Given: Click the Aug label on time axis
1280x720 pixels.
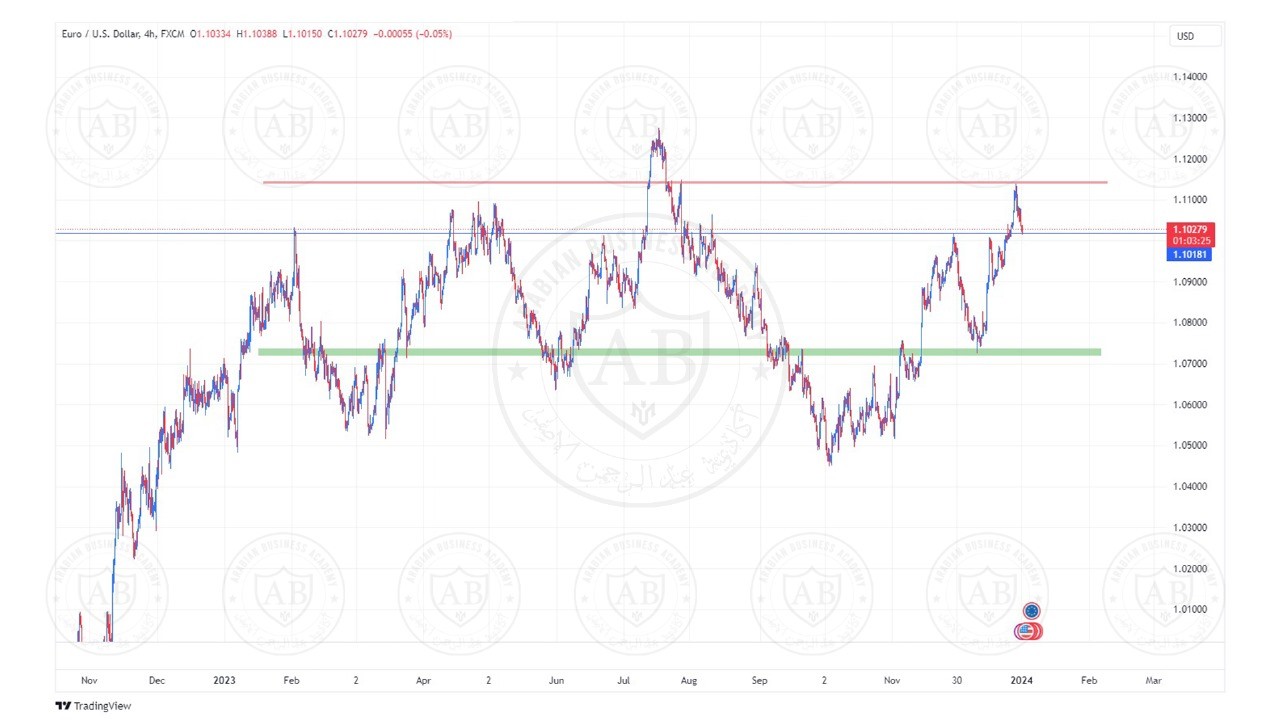Looking at the screenshot, I should pyautogui.click(x=688, y=680).
